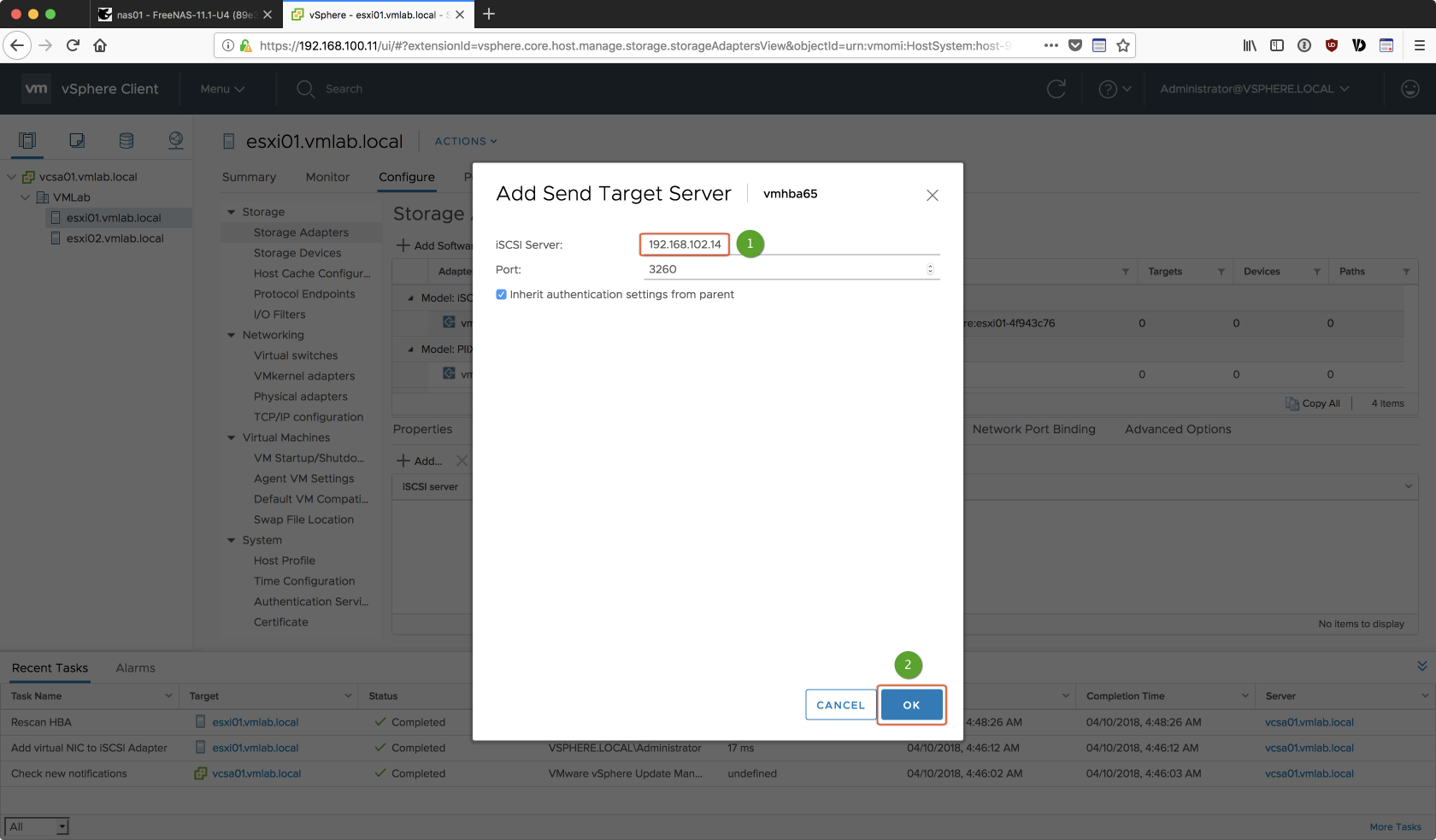Viewport: 1436px width, 840px height.
Task: Open the vSphere Menu dropdown
Action: [222, 89]
